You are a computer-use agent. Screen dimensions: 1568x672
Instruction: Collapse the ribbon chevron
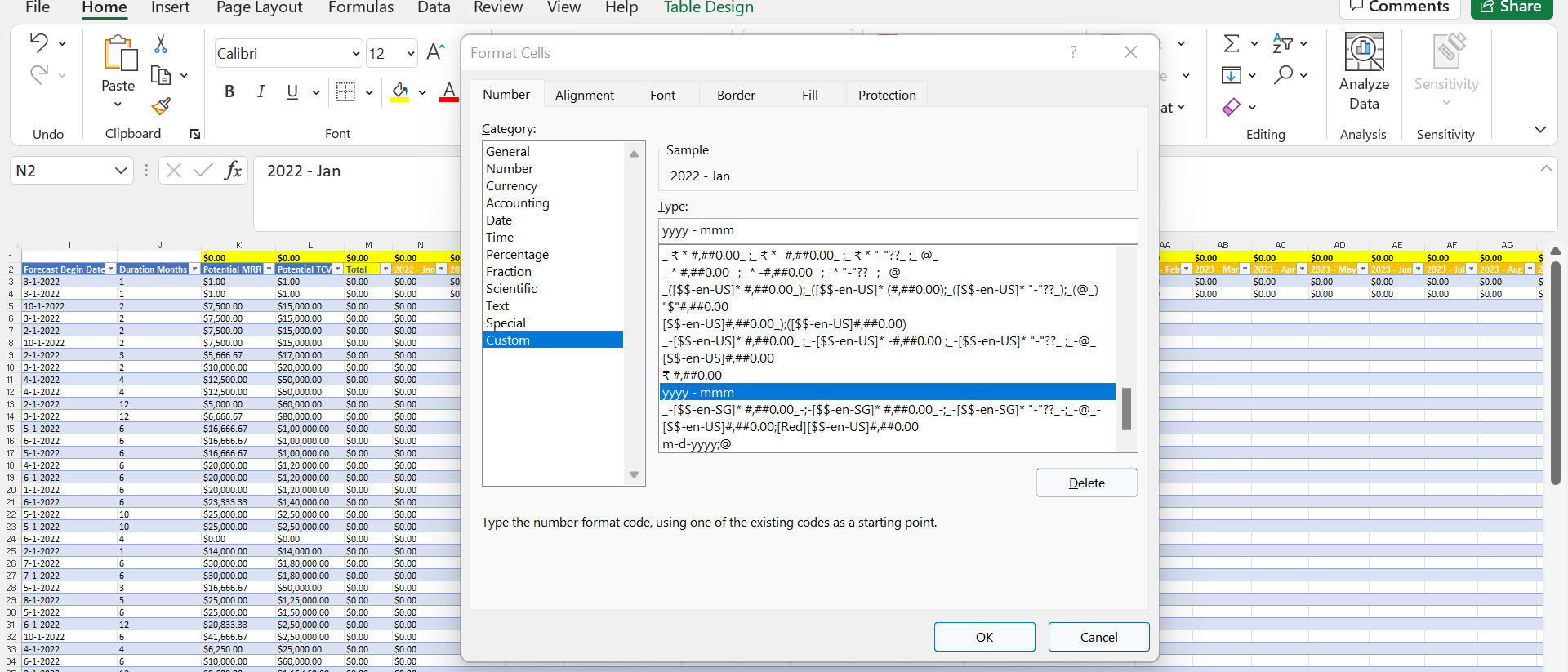coord(1540,130)
